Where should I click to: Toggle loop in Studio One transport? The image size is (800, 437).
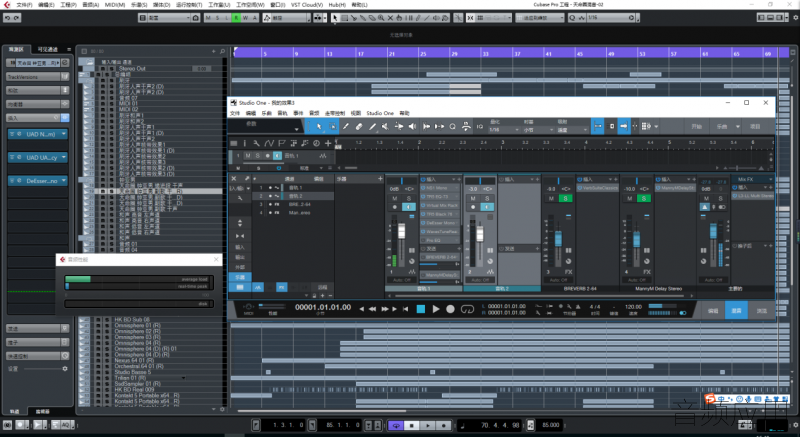coord(467,309)
